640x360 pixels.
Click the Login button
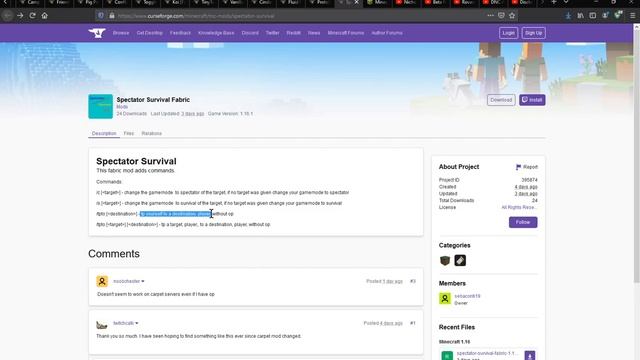(x=508, y=33)
